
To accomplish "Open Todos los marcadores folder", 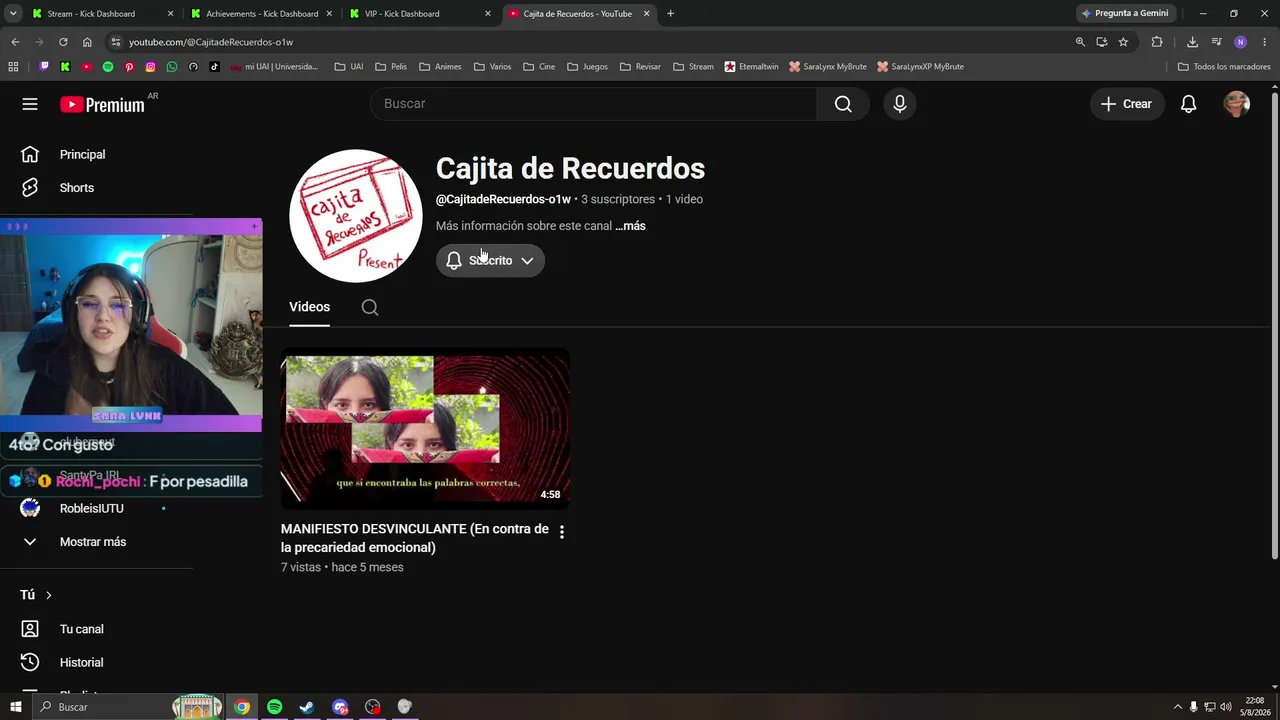I will 1224,67.
